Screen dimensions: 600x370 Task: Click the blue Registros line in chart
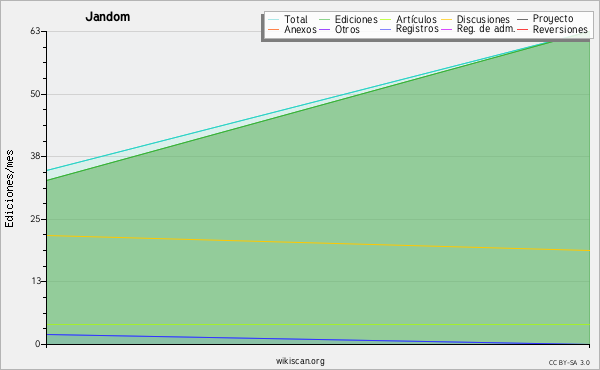(x=318, y=339)
